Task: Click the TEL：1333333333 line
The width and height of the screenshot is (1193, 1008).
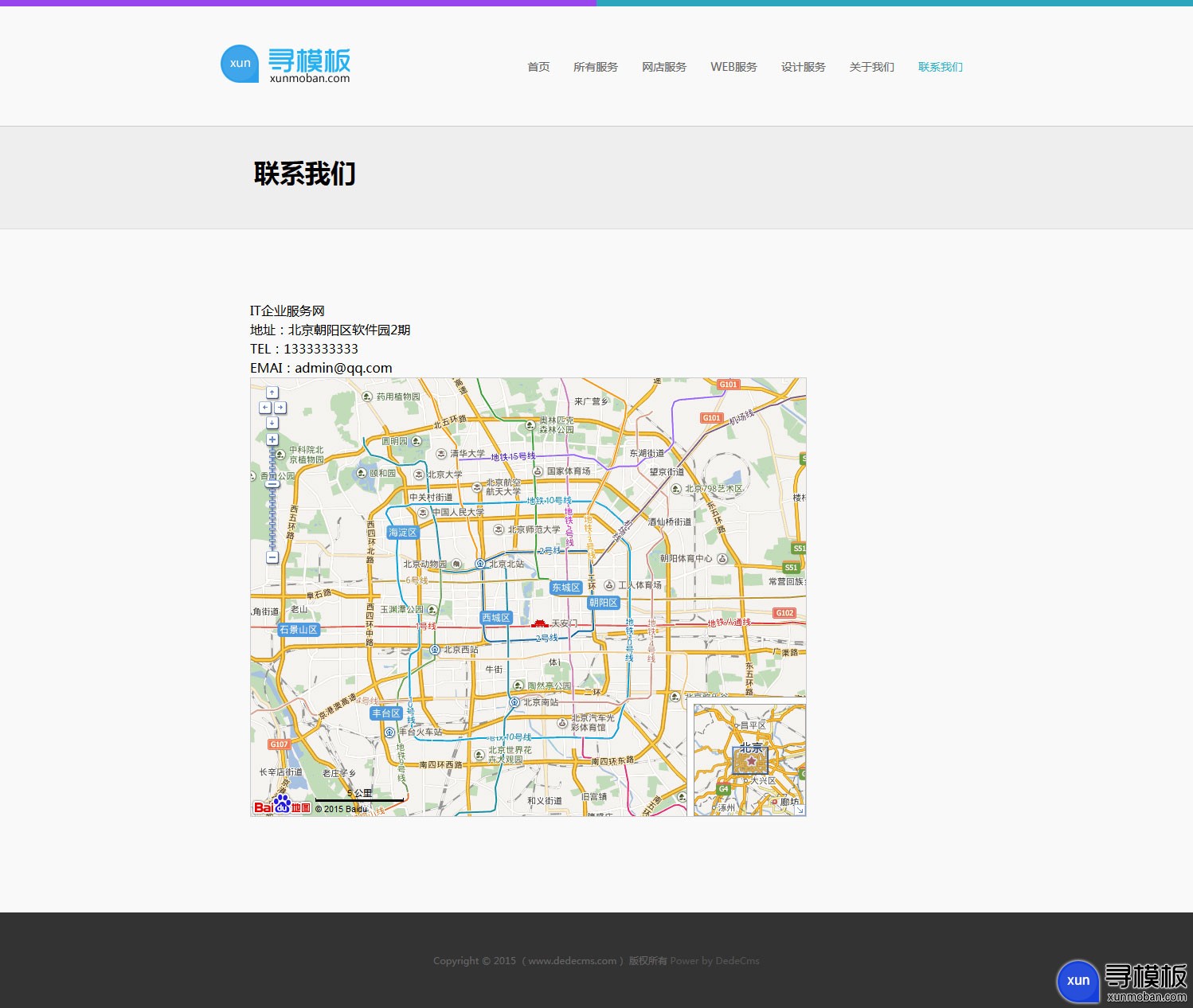Action: click(304, 349)
